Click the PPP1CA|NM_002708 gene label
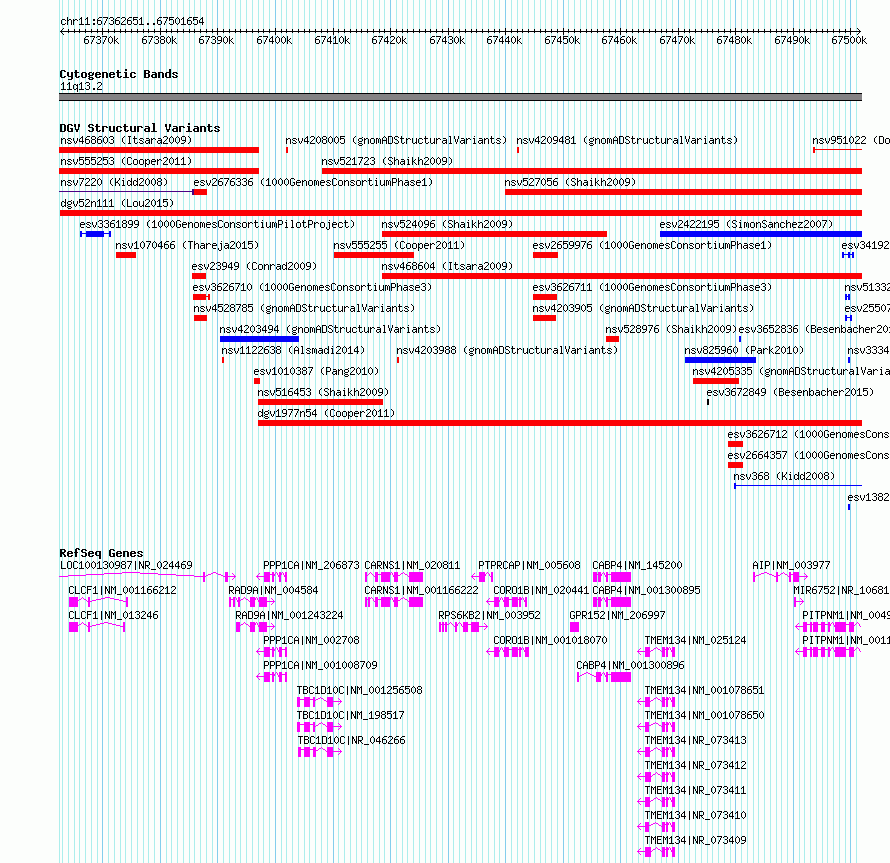 311,640
